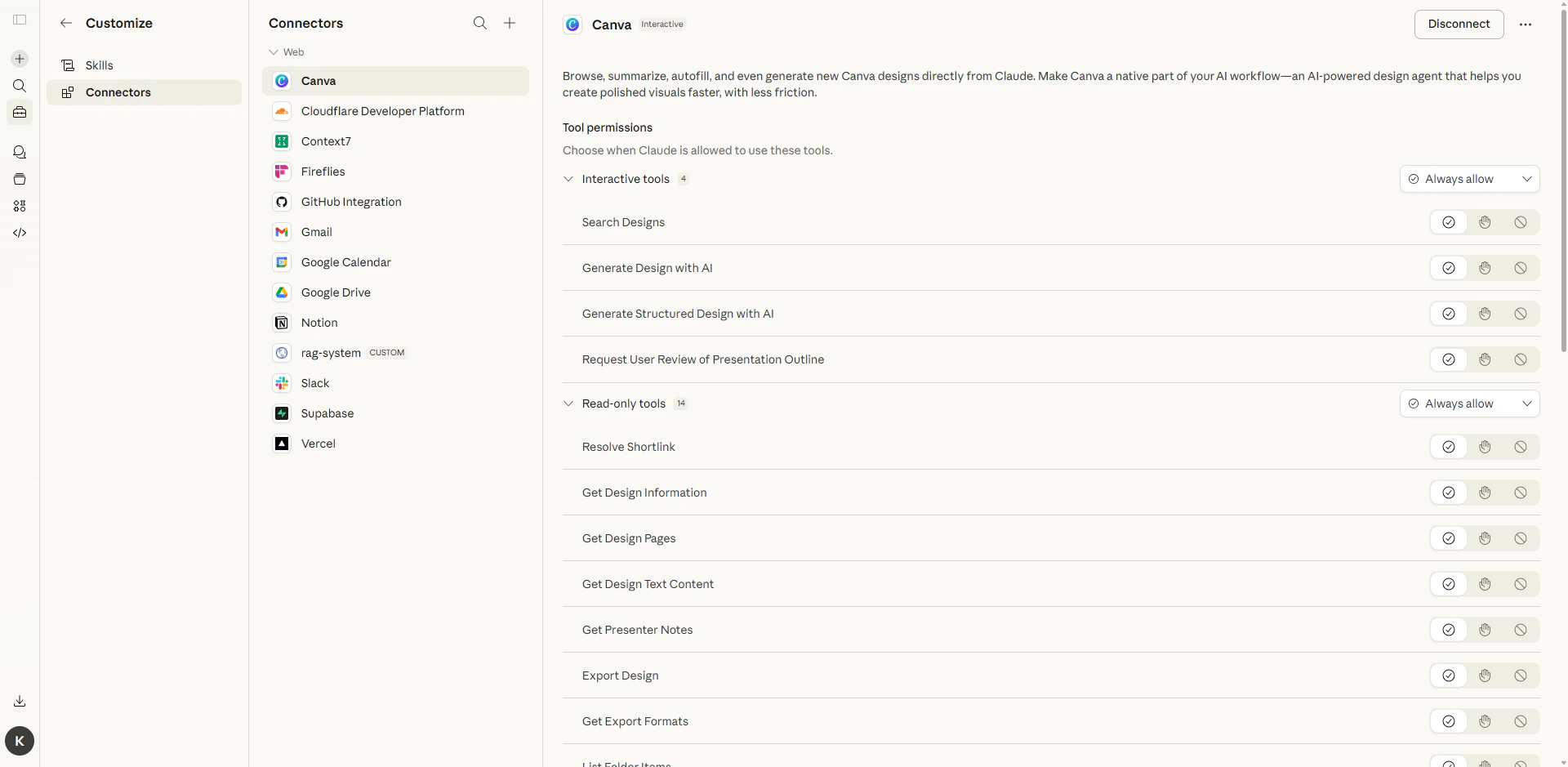Image resolution: width=1568 pixels, height=767 pixels.
Task: Block the Generate Structured Design with AI tool
Action: pos(1521,314)
